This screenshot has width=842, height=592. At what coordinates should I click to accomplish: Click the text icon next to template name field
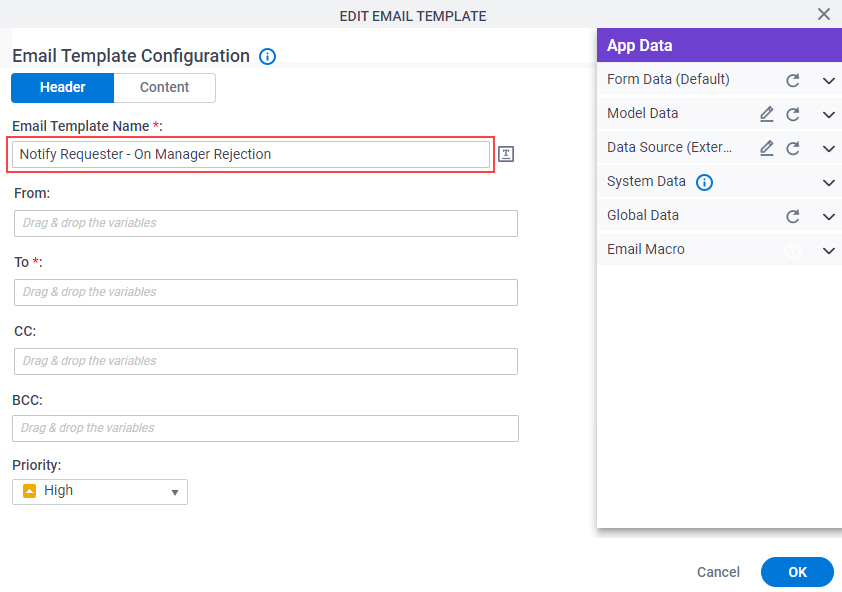pos(506,154)
